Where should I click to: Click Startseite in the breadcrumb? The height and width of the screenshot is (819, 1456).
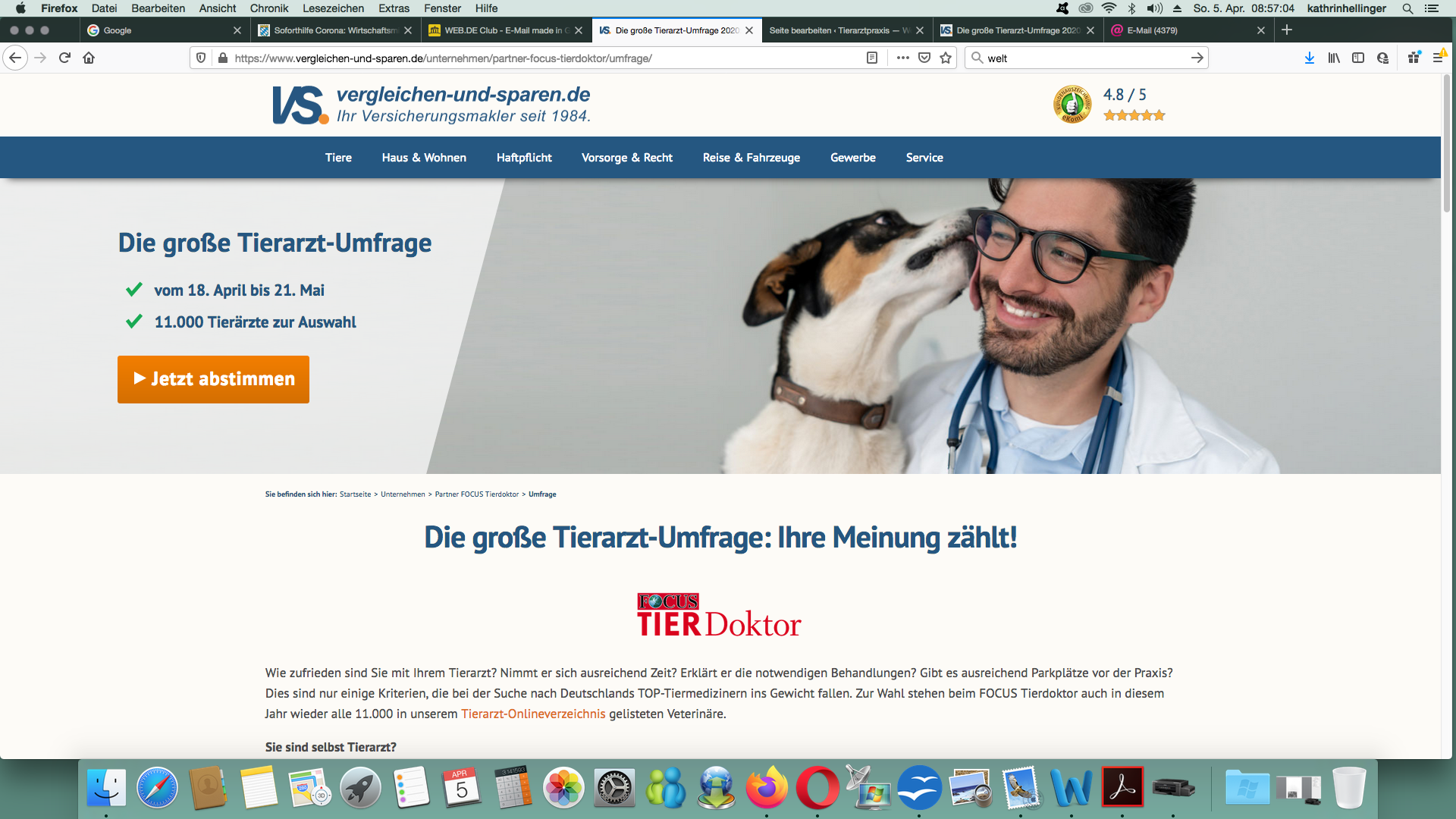pos(355,494)
